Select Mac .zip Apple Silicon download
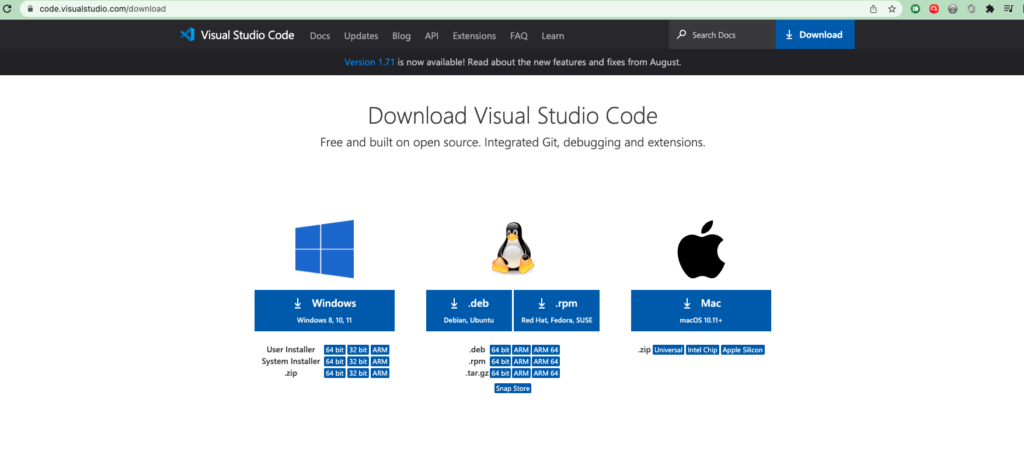 pyautogui.click(x=743, y=350)
